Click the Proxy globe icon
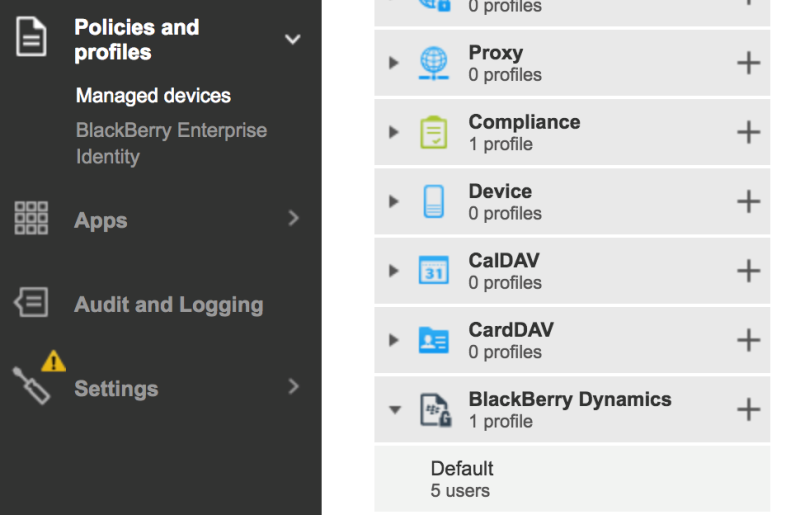Viewport: 800px width, 515px height. click(434, 63)
